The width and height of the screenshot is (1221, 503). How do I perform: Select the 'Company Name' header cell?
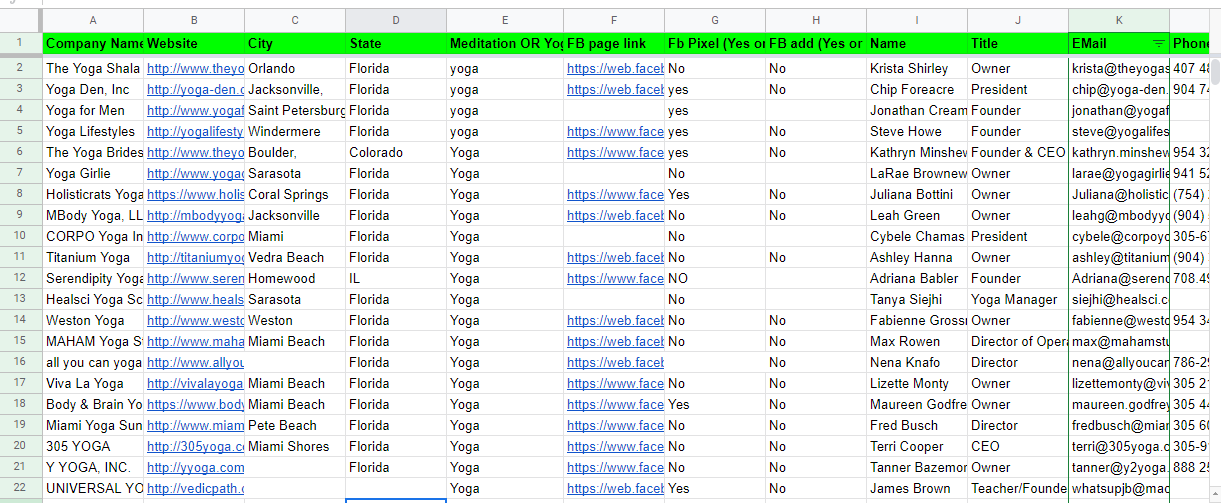coord(94,44)
